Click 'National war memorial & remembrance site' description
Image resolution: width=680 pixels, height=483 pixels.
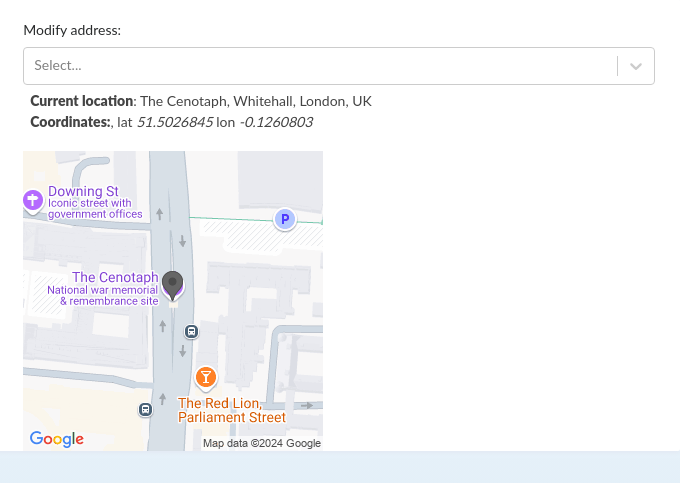point(103,295)
